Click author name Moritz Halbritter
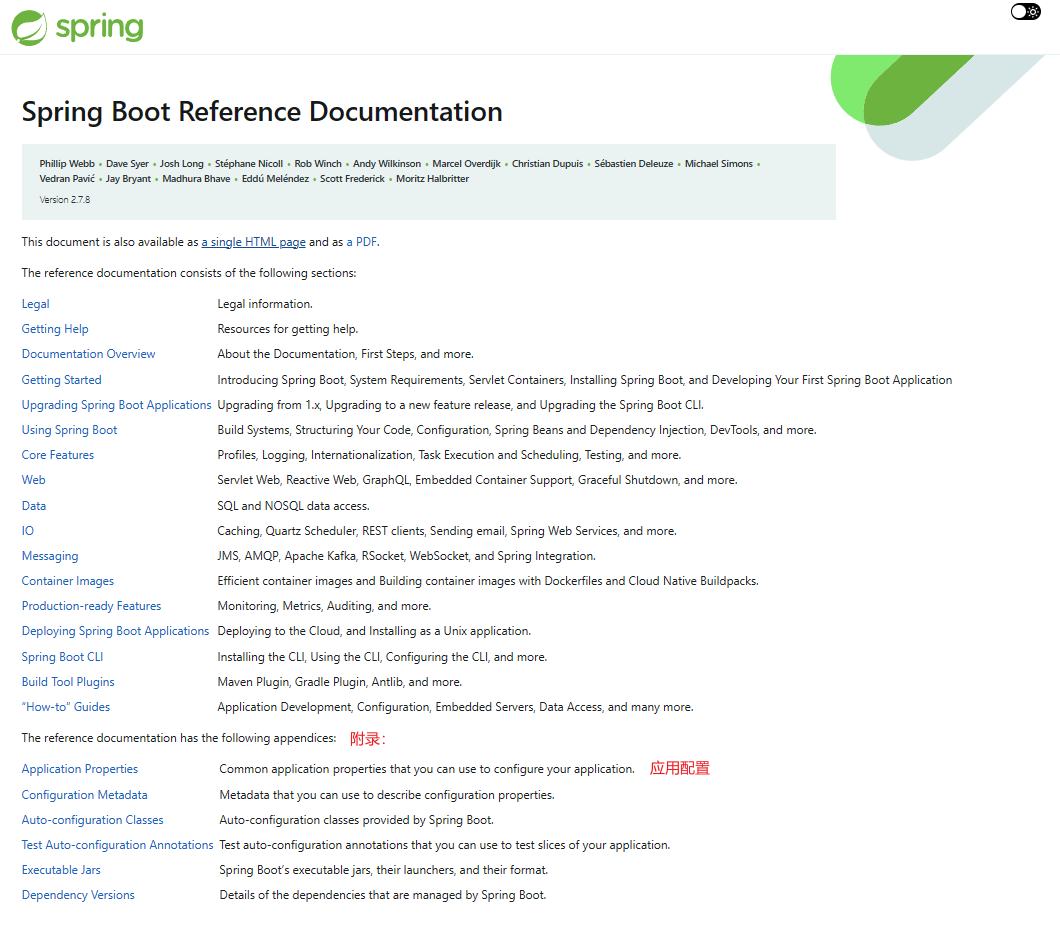This screenshot has width=1060, height=934. click(433, 178)
